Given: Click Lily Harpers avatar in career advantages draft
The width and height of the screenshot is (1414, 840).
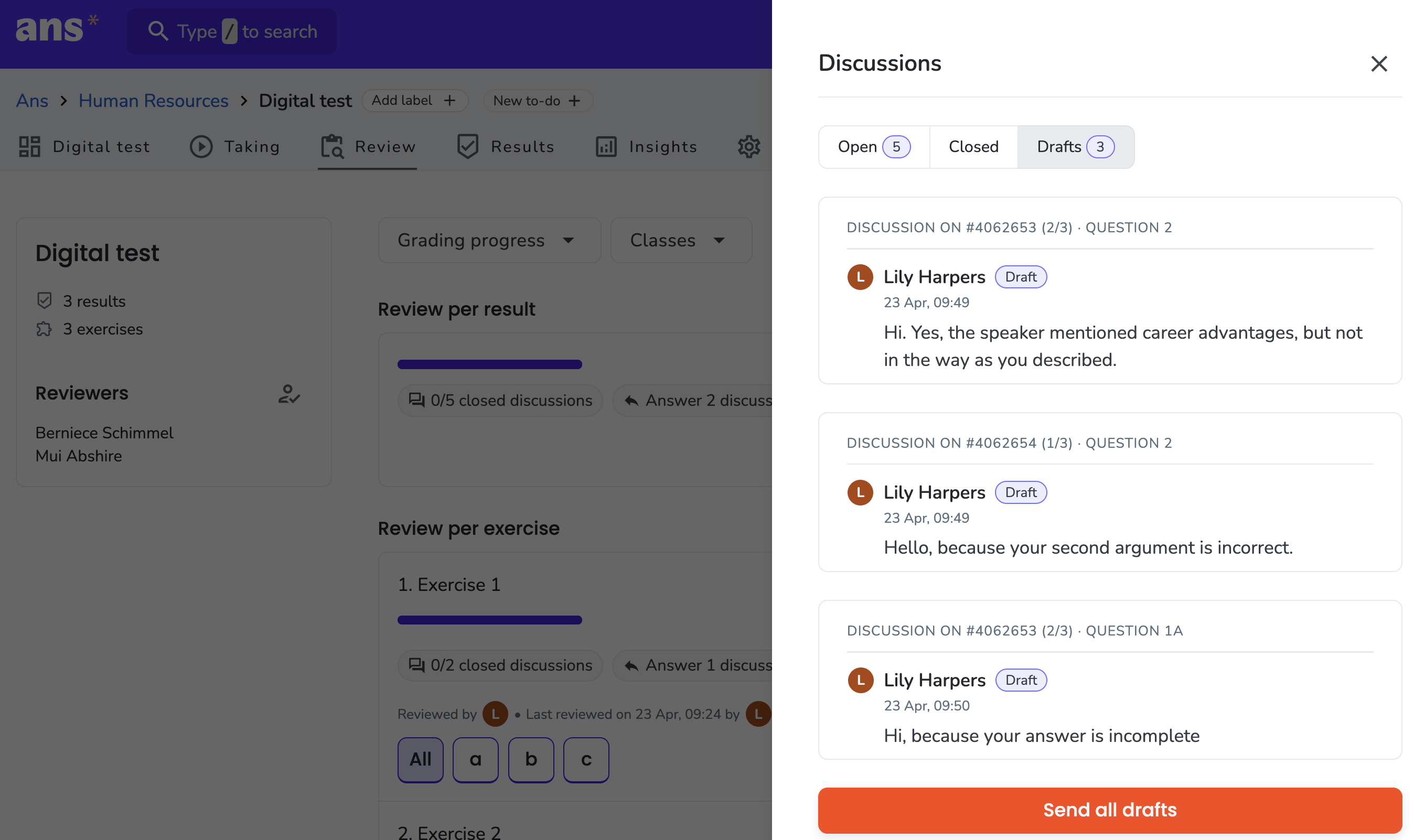Looking at the screenshot, I should click(860, 277).
